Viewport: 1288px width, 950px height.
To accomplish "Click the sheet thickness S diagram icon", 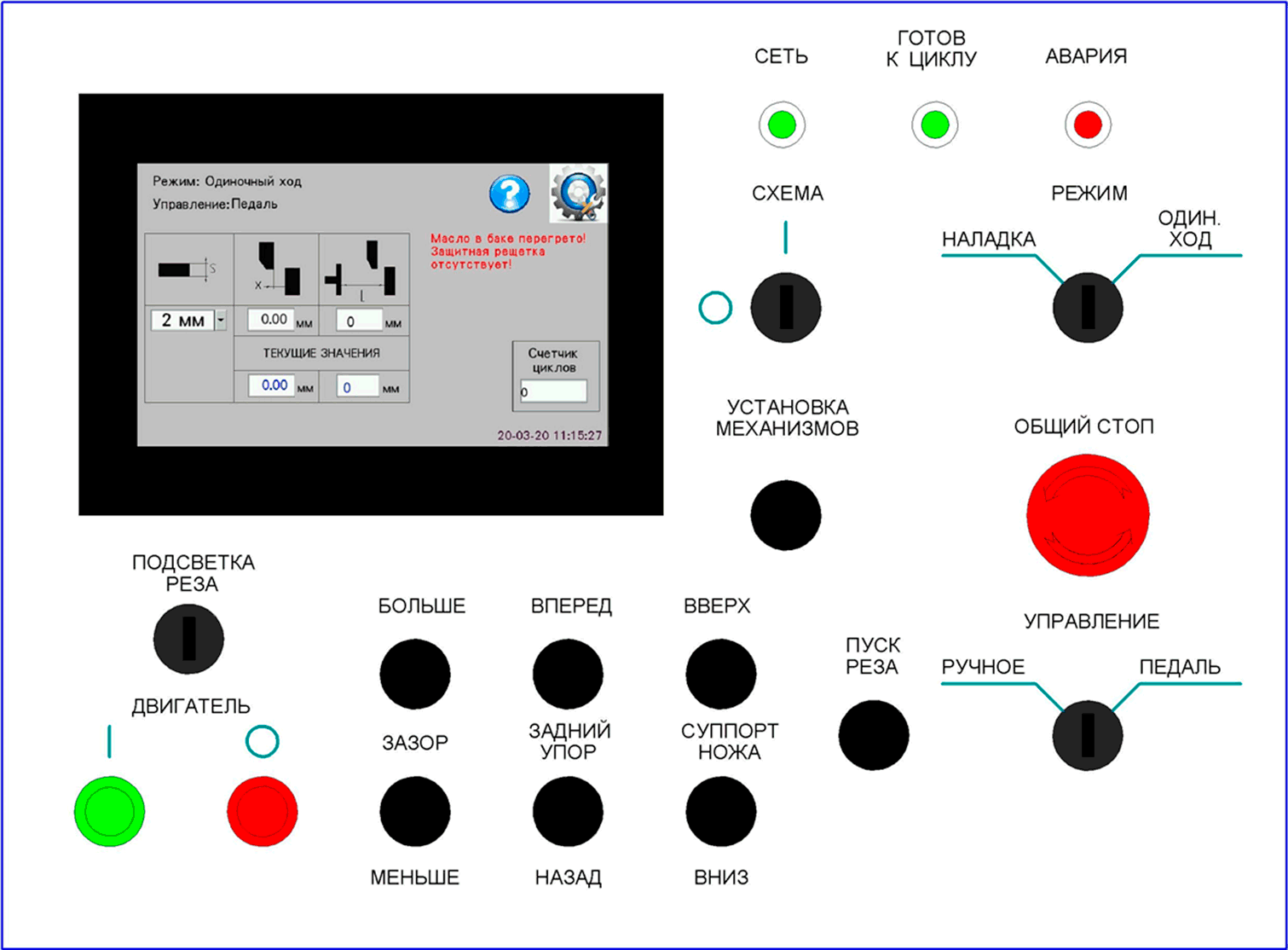I will tap(189, 269).
